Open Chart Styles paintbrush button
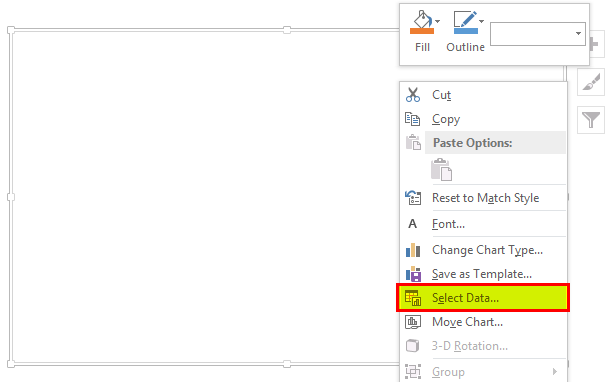The width and height of the screenshot is (613, 382). click(591, 82)
